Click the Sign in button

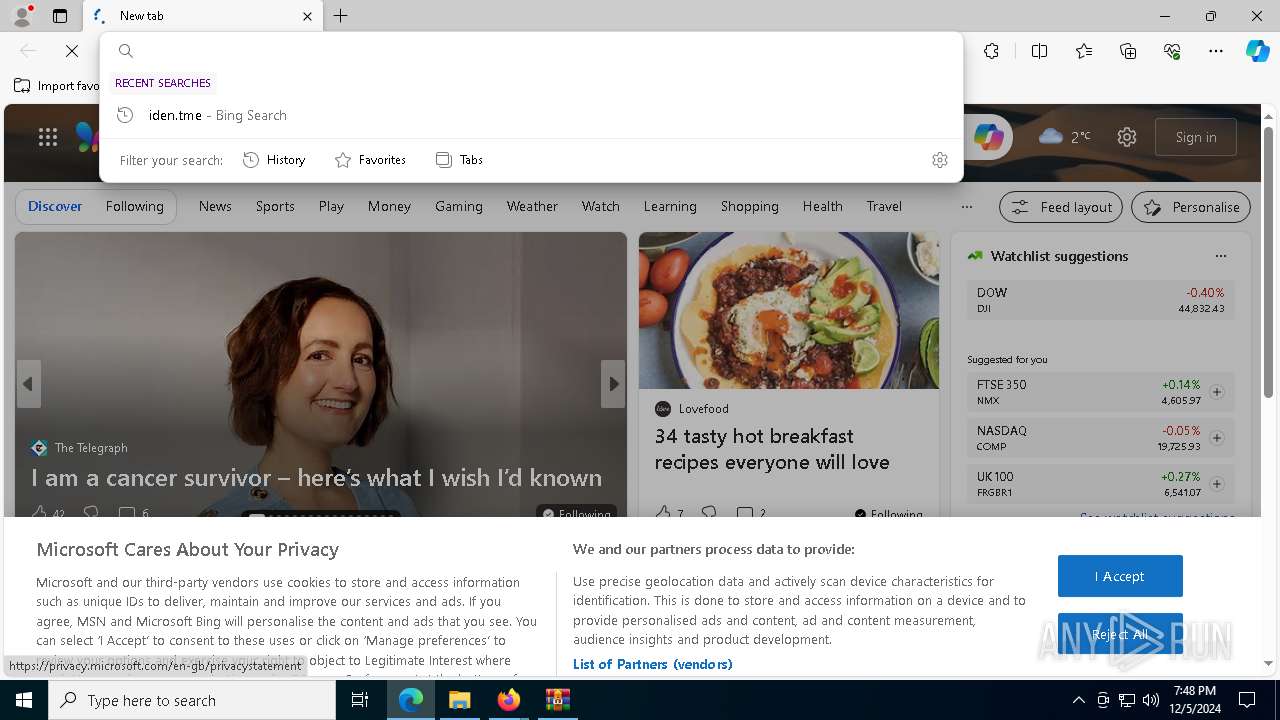pyautogui.click(x=1196, y=137)
